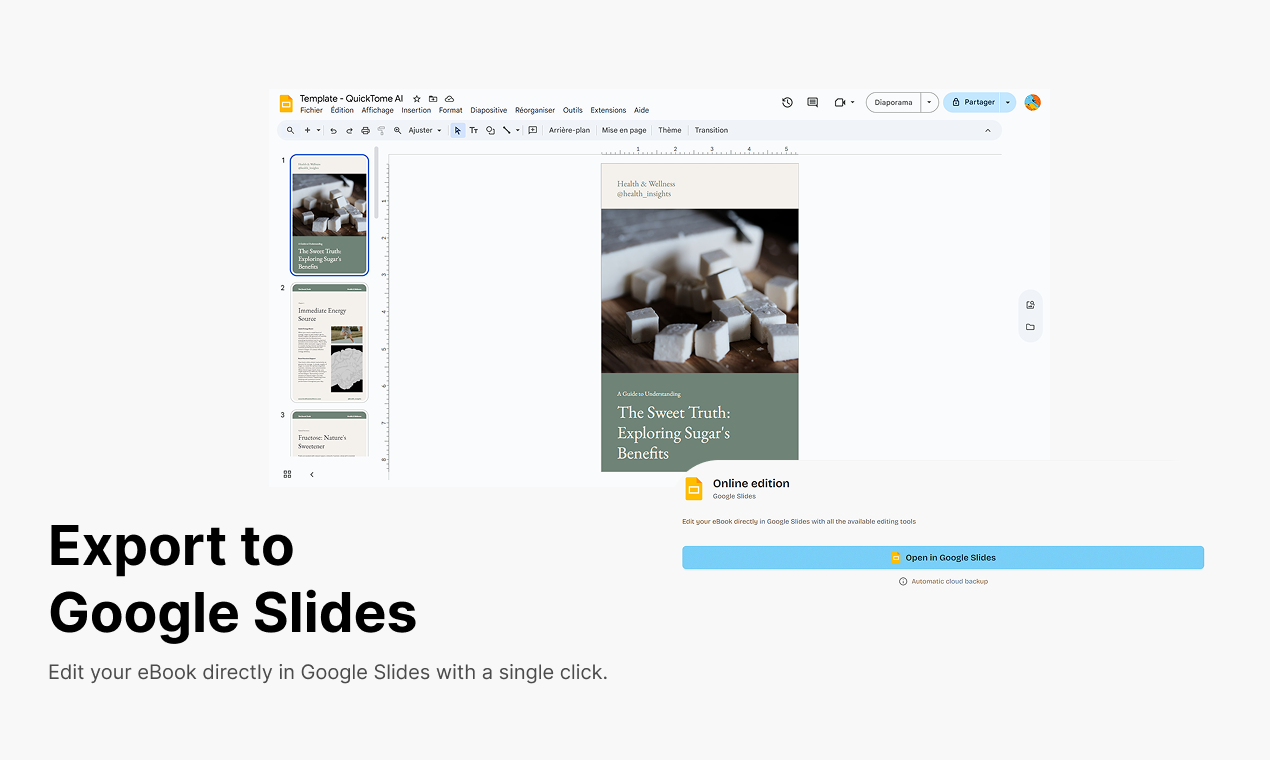Click the slide title The Sweet Truth
This screenshot has width=1270, height=760.
pyautogui.click(x=673, y=433)
